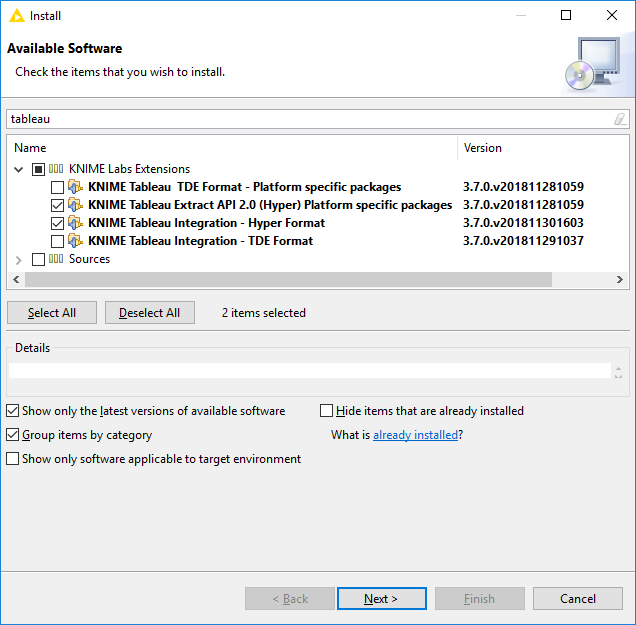Expand the Sources tree node

tap(19, 260)
